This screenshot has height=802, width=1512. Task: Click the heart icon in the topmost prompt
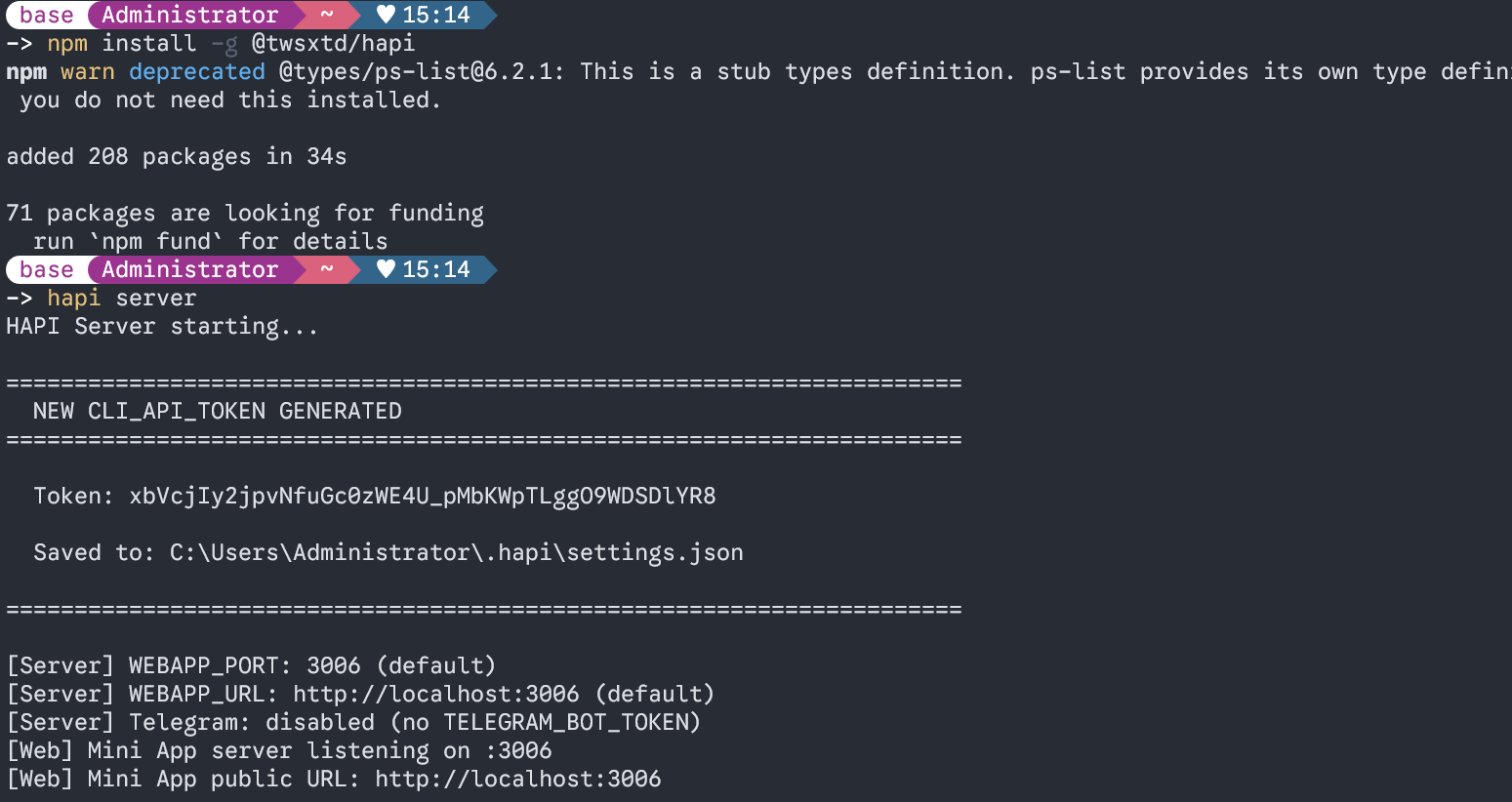click(x=387, y=15)
